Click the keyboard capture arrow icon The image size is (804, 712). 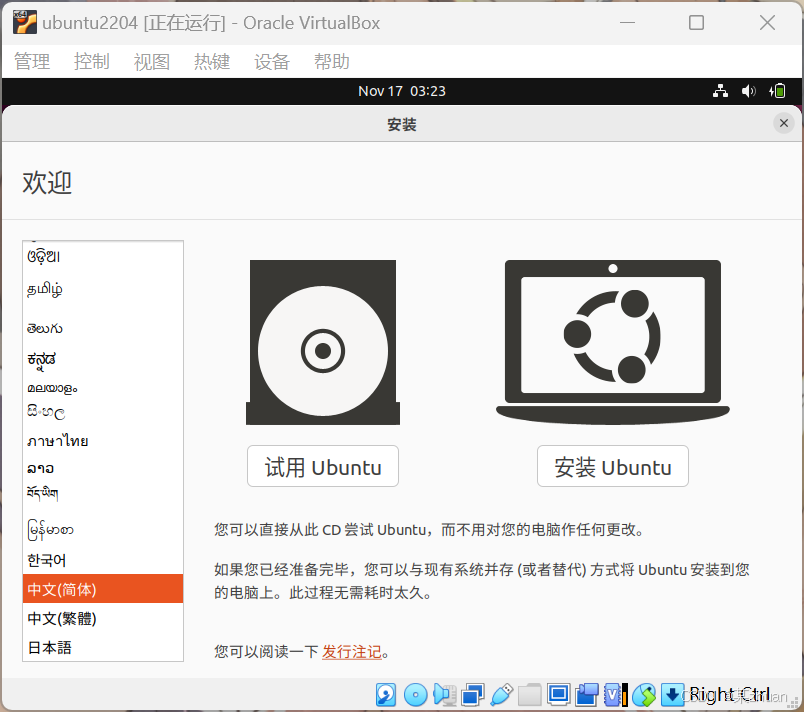click(x=672, y=695)
